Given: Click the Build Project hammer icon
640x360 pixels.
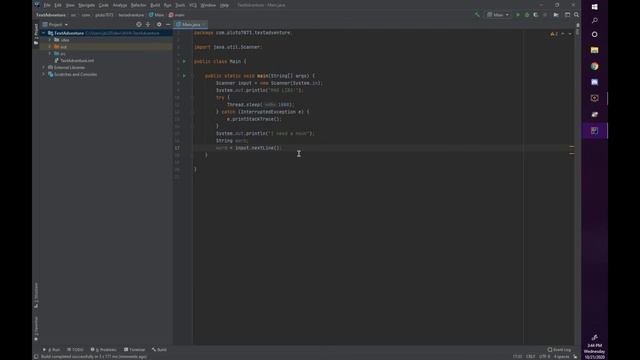Looking at the screenshot, I should pyautogui.click(x=477, y=15).
